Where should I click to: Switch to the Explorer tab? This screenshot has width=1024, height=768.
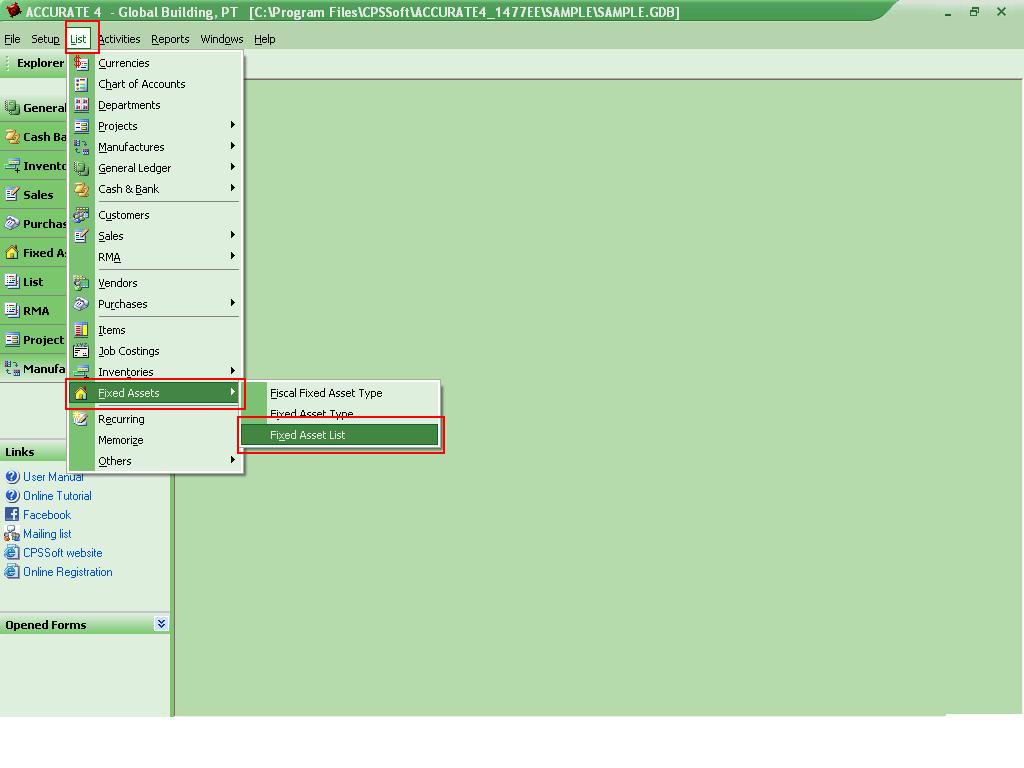pos(40,62)
